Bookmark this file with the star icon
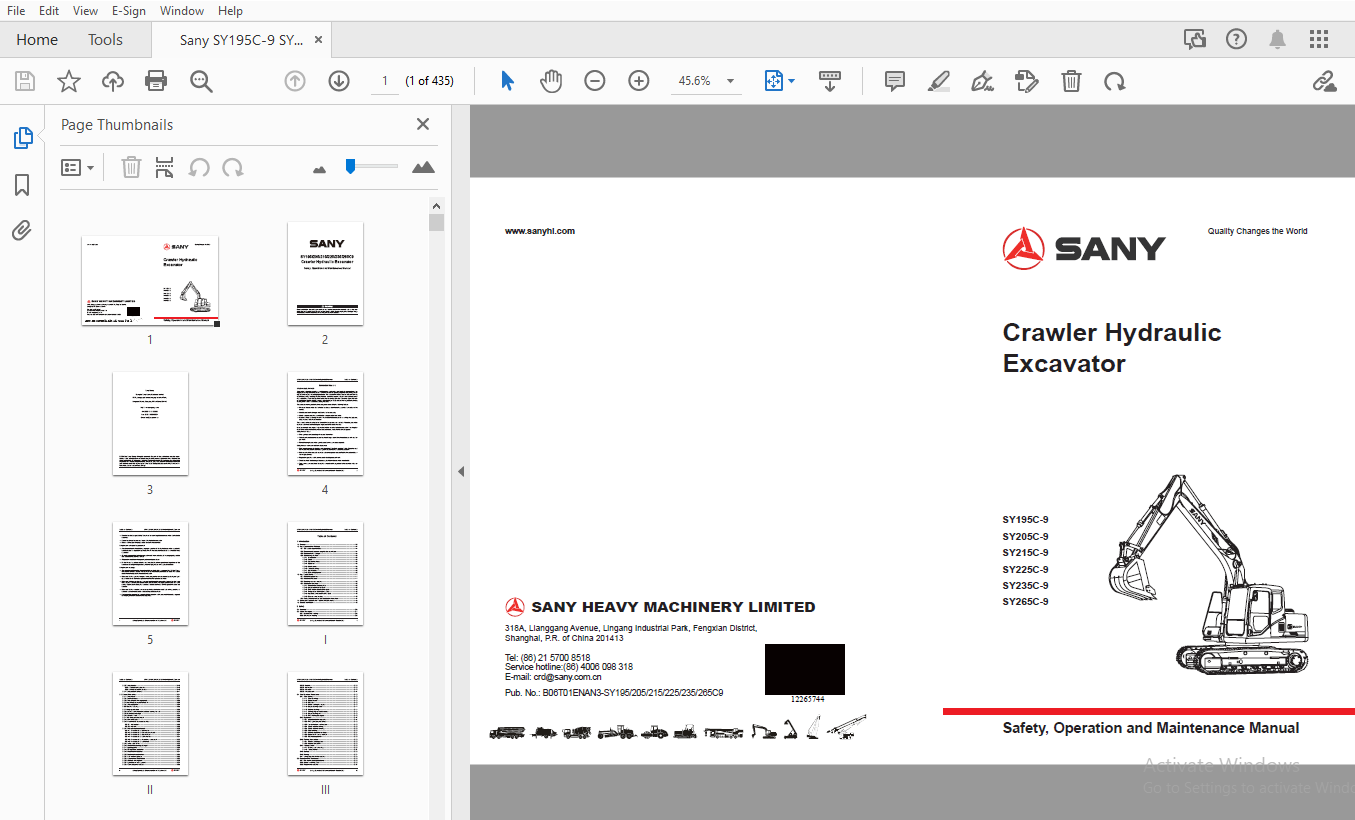Image resolution: width=1355 pixels, height=820 pixels. 69,81
